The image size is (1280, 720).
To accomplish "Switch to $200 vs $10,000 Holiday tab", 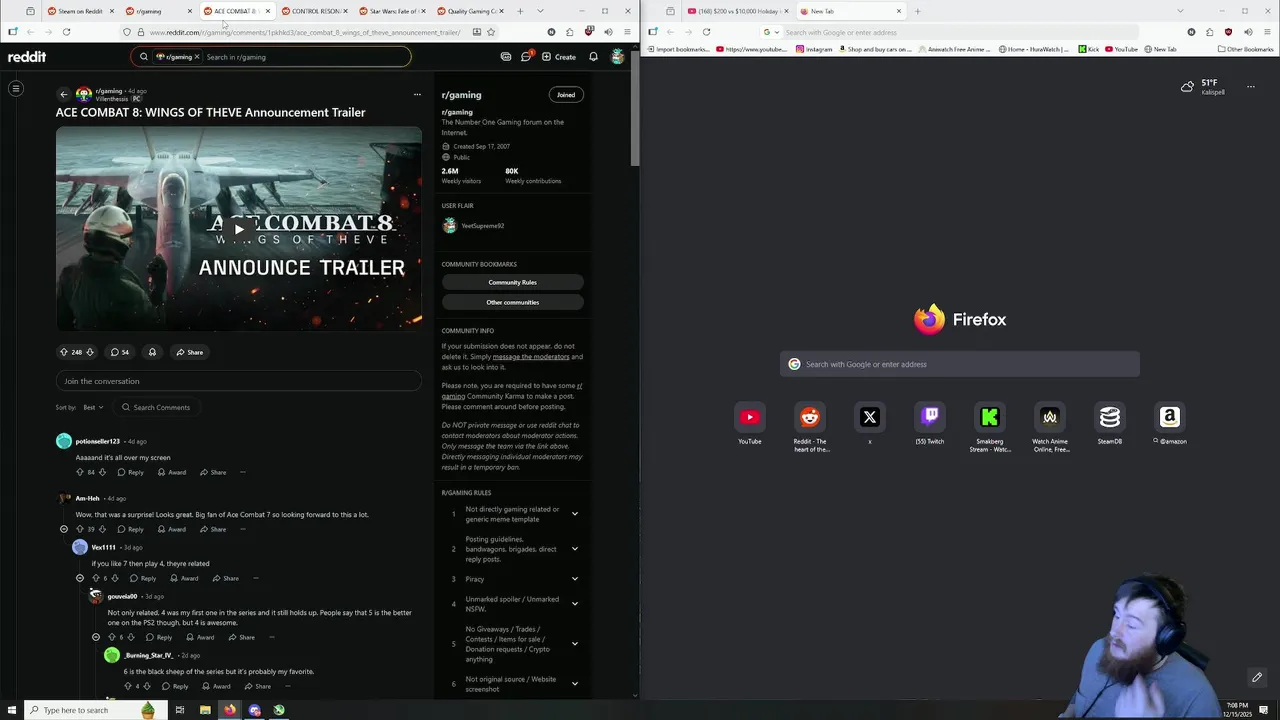I will coord(738,11).
